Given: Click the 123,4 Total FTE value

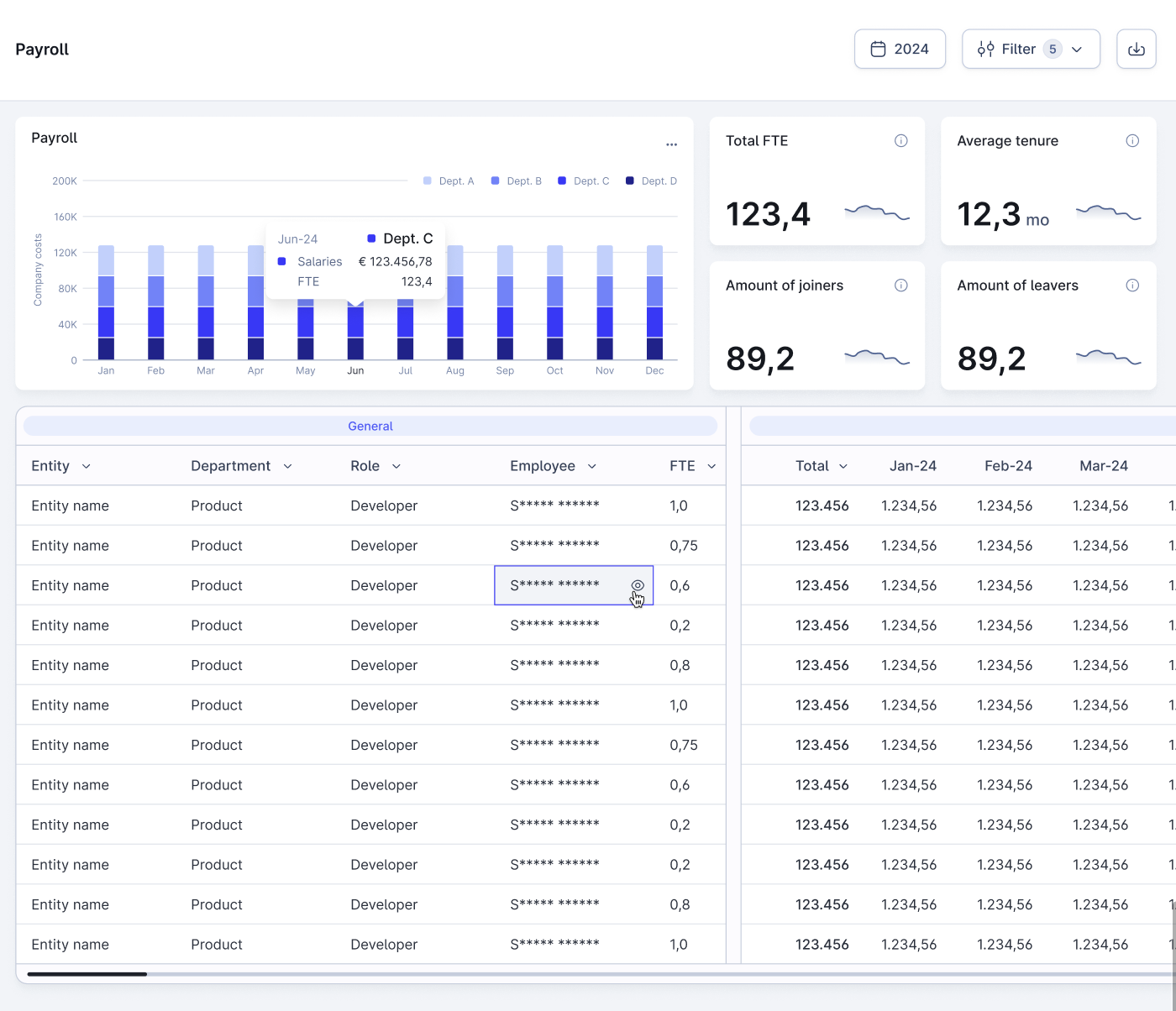Looking at the screenshot, I should click(x=768, y=214).
